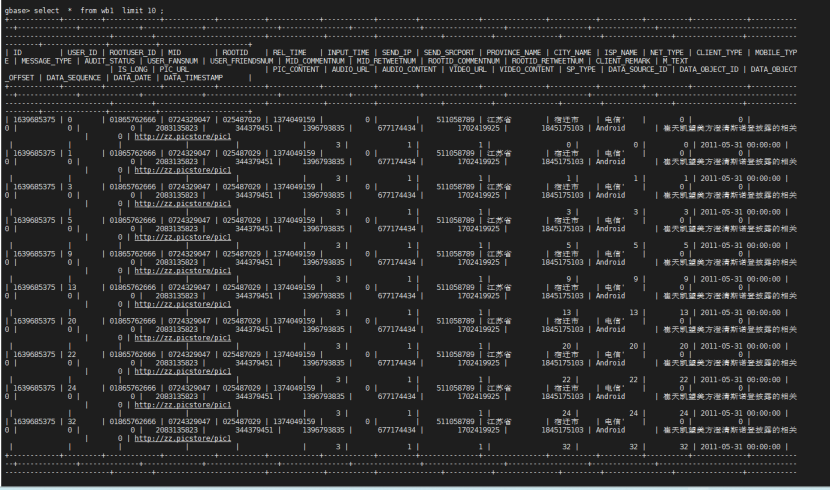
Task: Click the USER_FRIENDSNUM column header
Action: click(x=241, y=61)
